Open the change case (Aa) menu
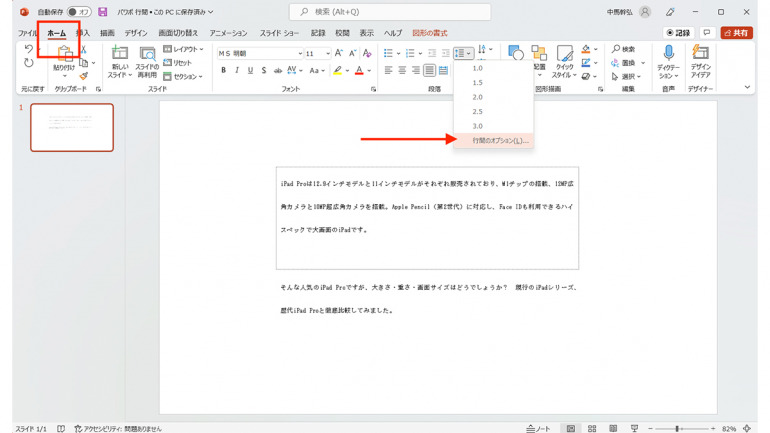This screenshot has height=433, width=770. coord(317,70)
